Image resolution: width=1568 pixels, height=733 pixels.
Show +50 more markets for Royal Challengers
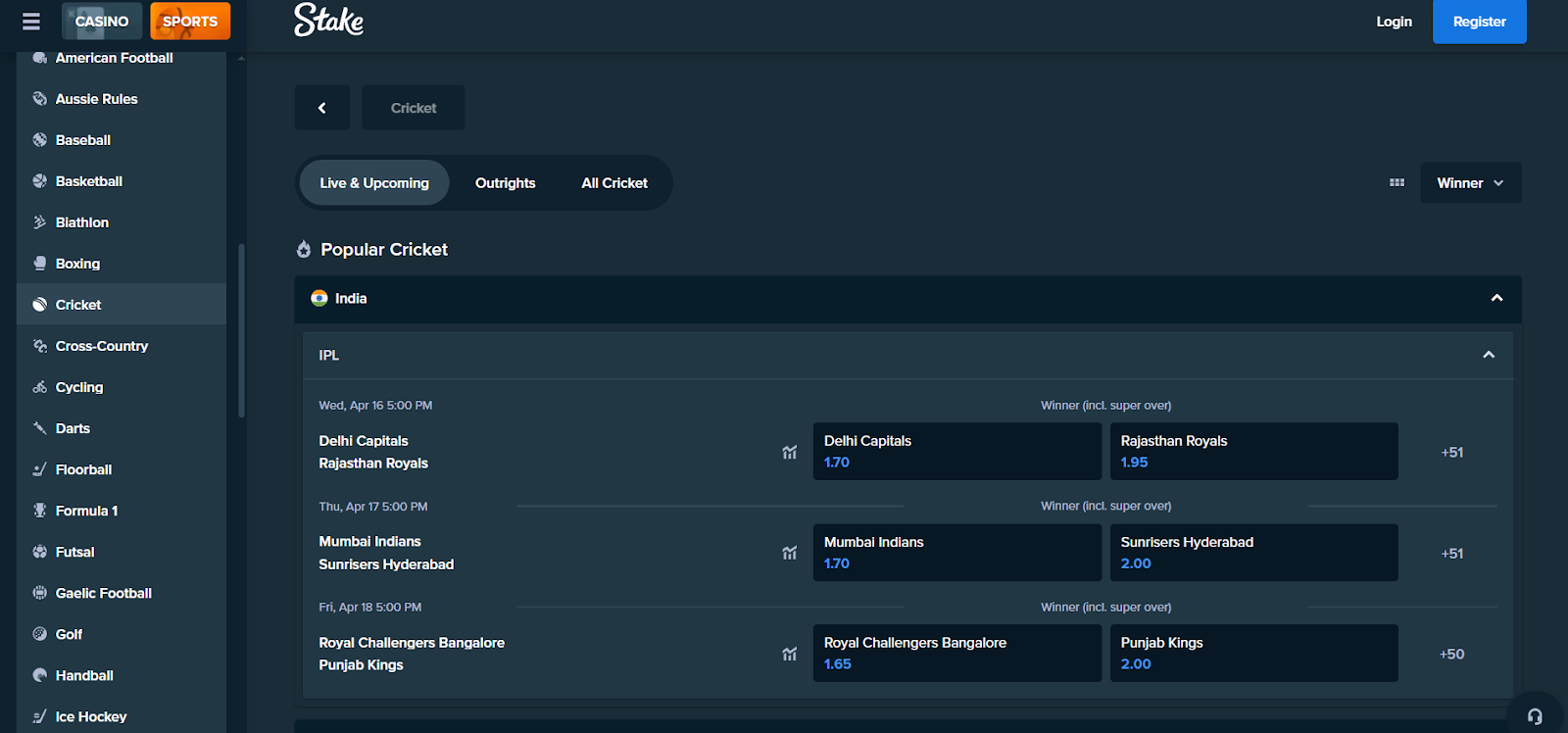[x=1452, y=654]
